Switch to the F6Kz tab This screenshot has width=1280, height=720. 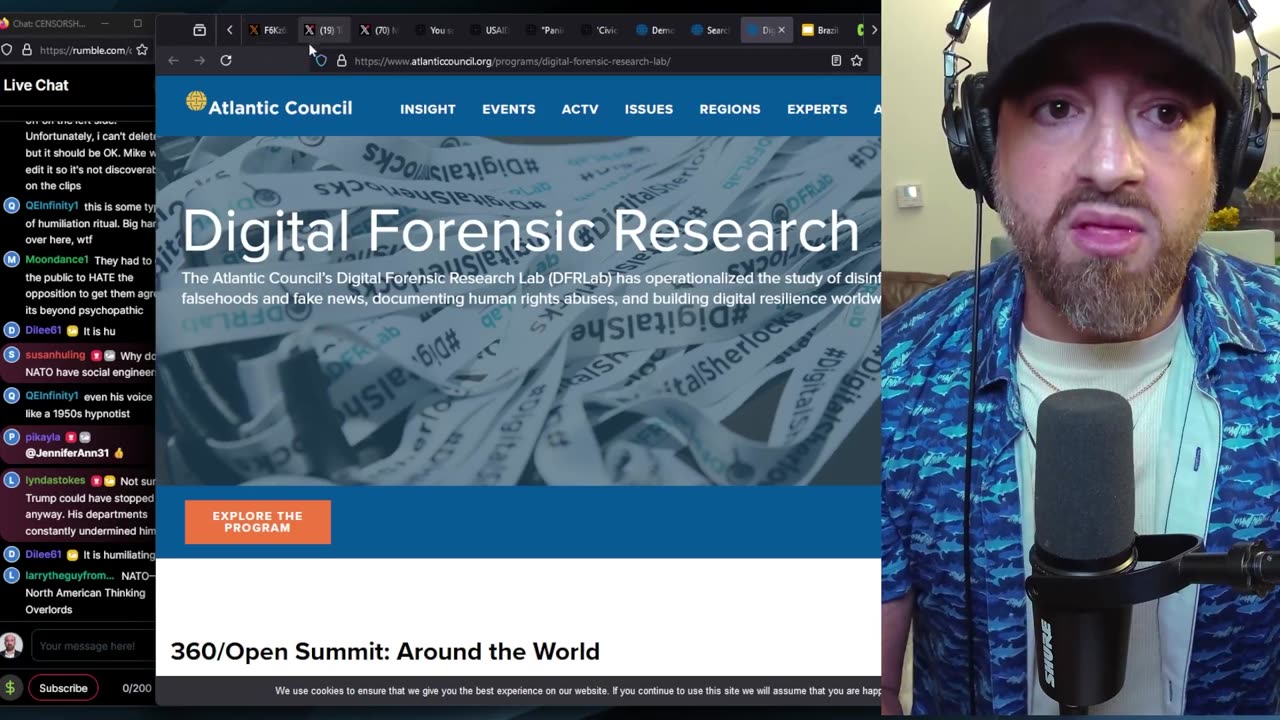(267, 30)
